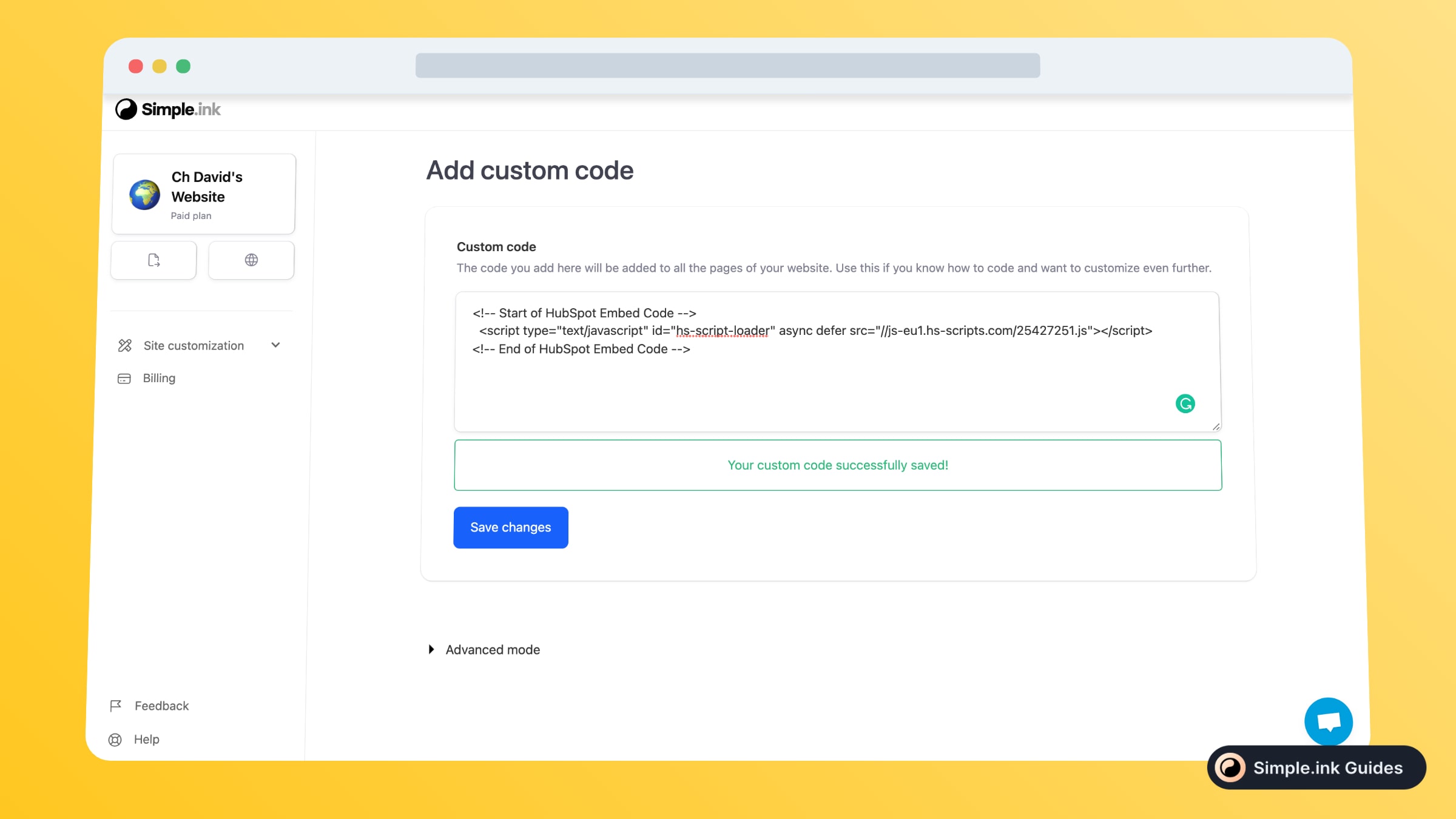Click the Save changes button

click(x=511, y=528)
